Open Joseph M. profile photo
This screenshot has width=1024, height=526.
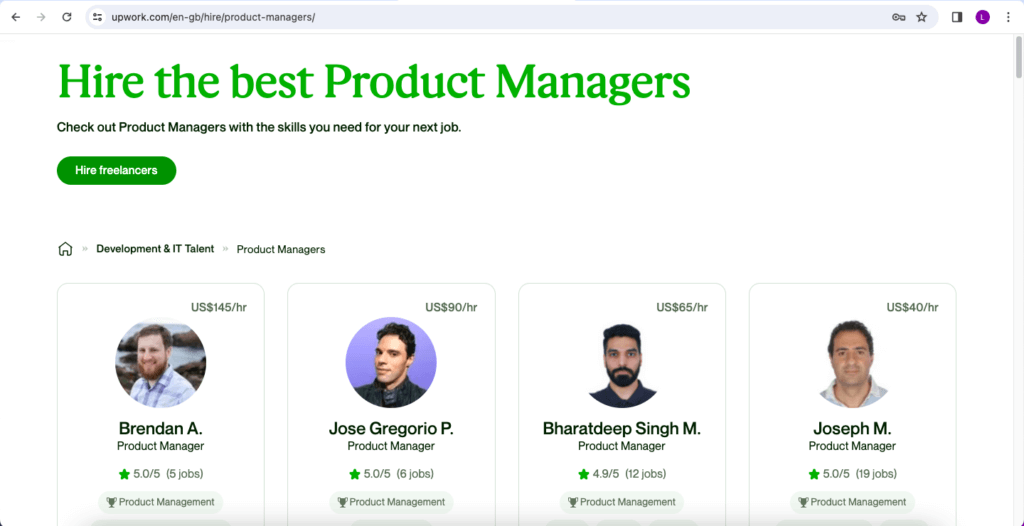pyautogui.click(x=852, y=362)
